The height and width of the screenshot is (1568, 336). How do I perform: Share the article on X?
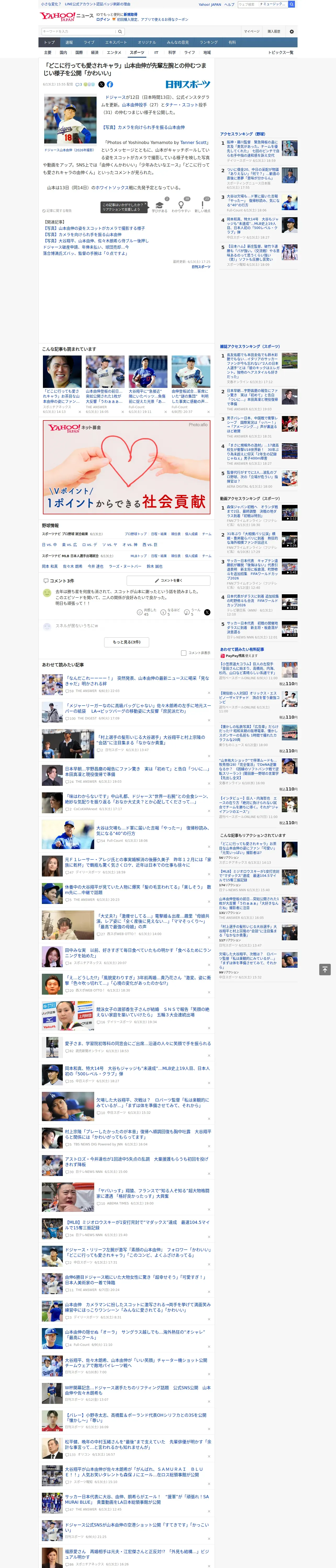coord(101,85)
